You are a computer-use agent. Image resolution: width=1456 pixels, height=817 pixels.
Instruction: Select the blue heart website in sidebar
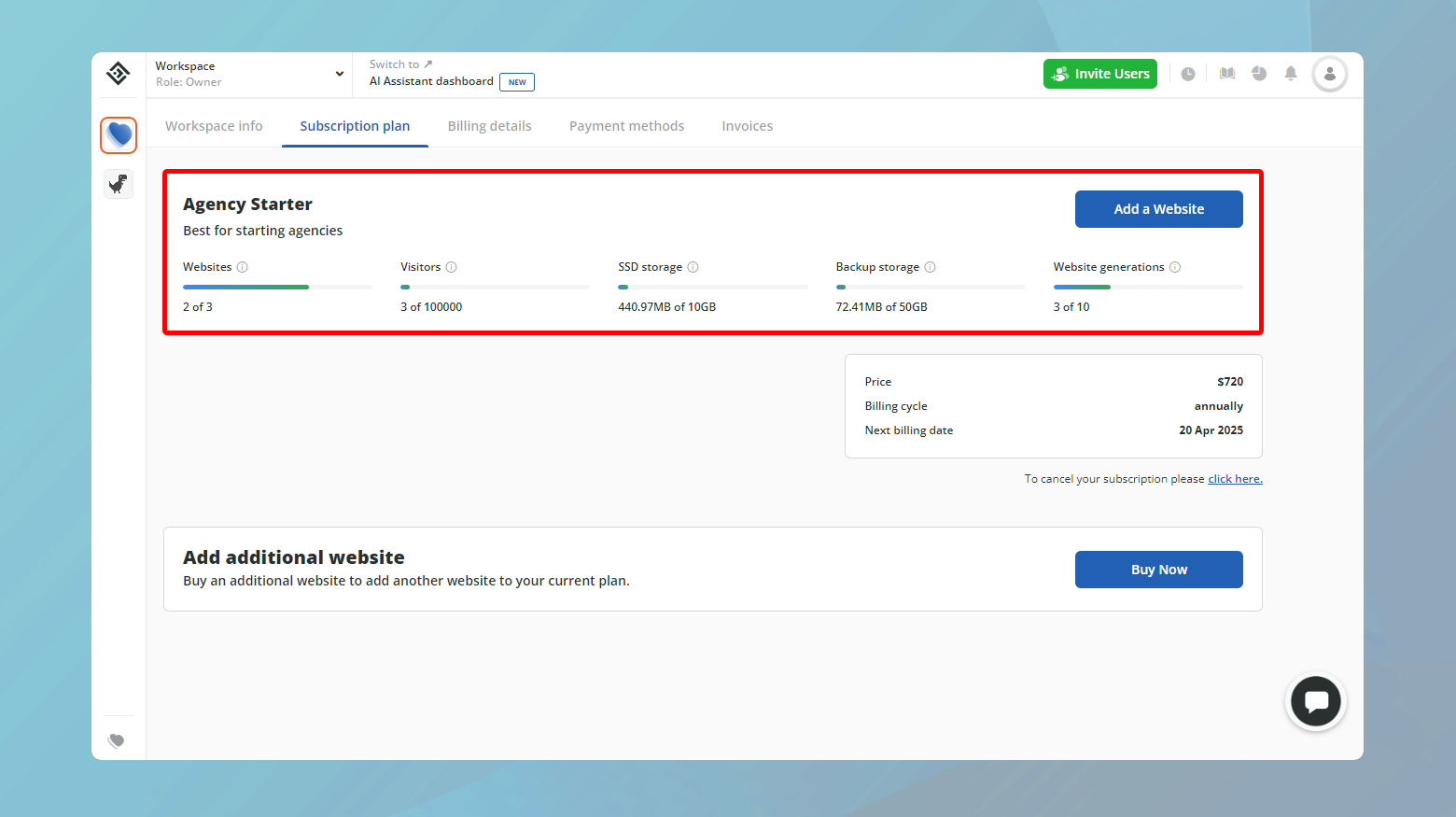click(x=119, y=134)
